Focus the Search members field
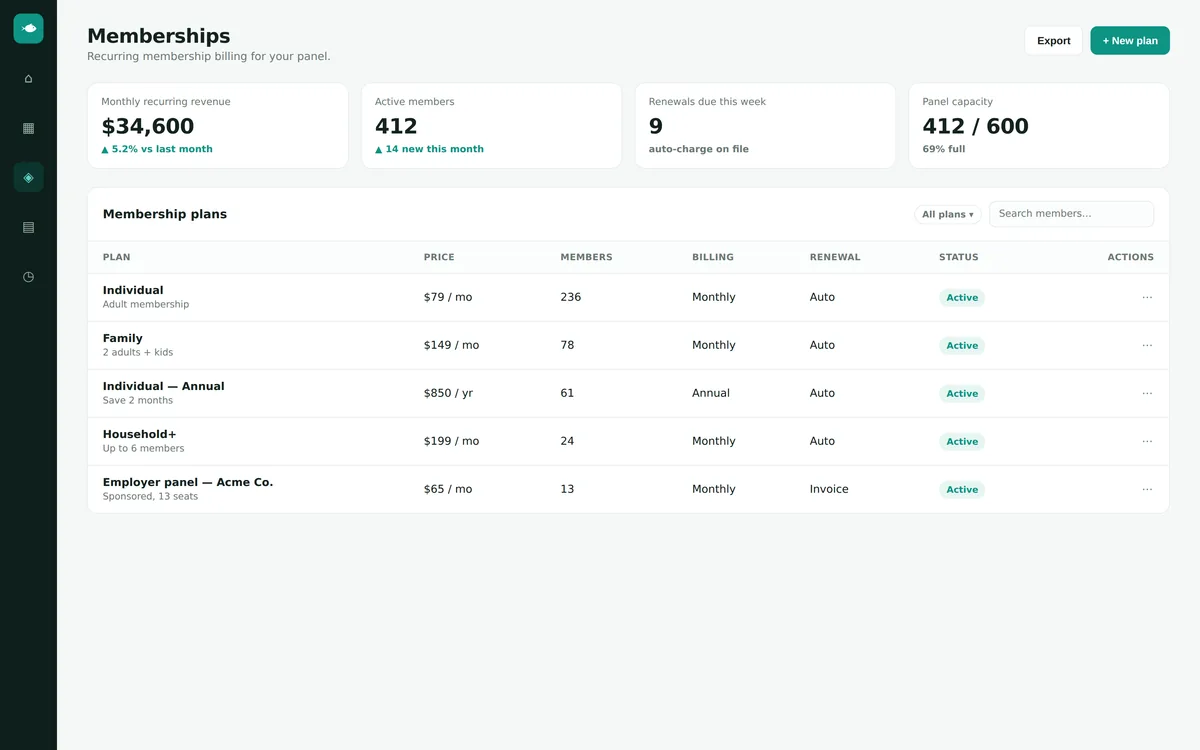Screen dimensions: 1200x750 pos(1071,214)
